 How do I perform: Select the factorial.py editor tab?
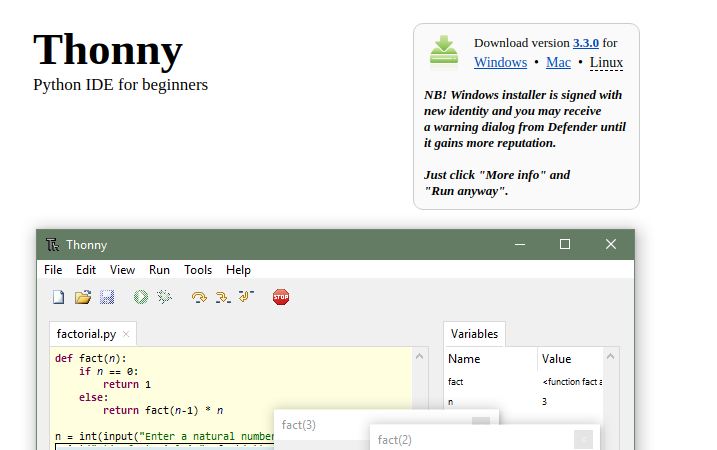click(x=86, y=334)
